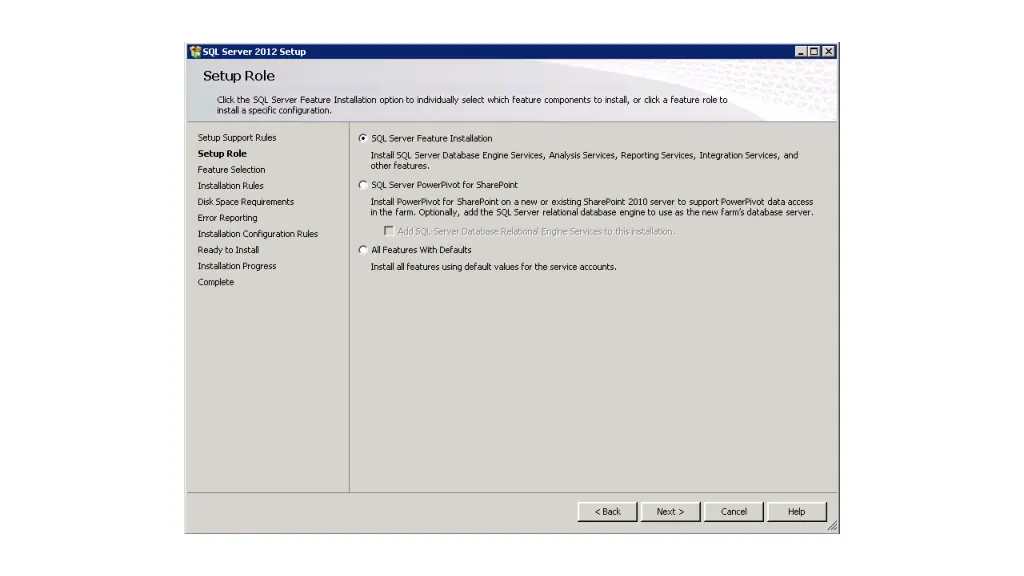The image size is (1024, 576).
Task: Maximize the SQL Server 2012 Setup window
Action: pyautogui.click(x=814, y=52)
